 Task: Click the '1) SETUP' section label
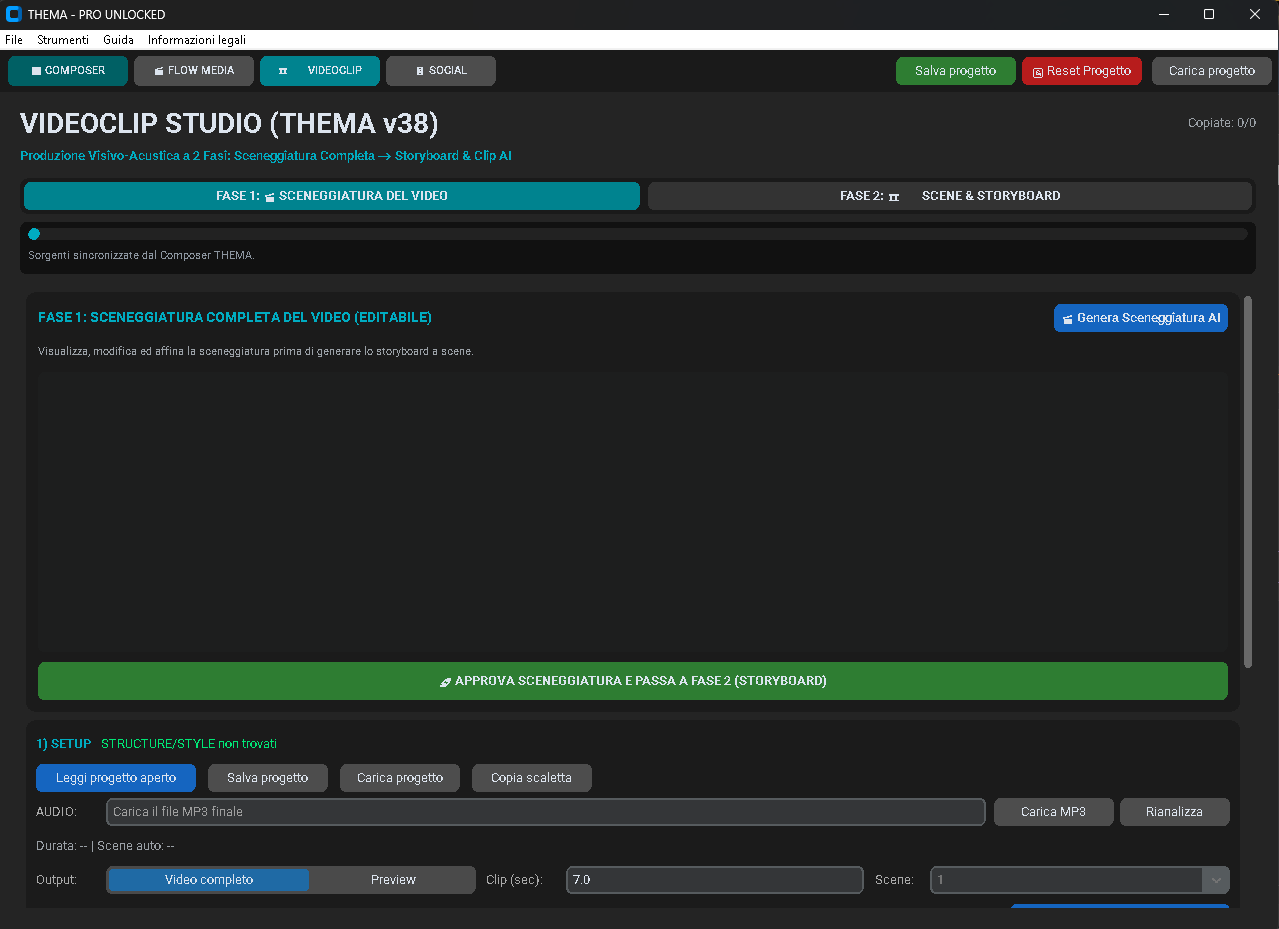[64, 744]
